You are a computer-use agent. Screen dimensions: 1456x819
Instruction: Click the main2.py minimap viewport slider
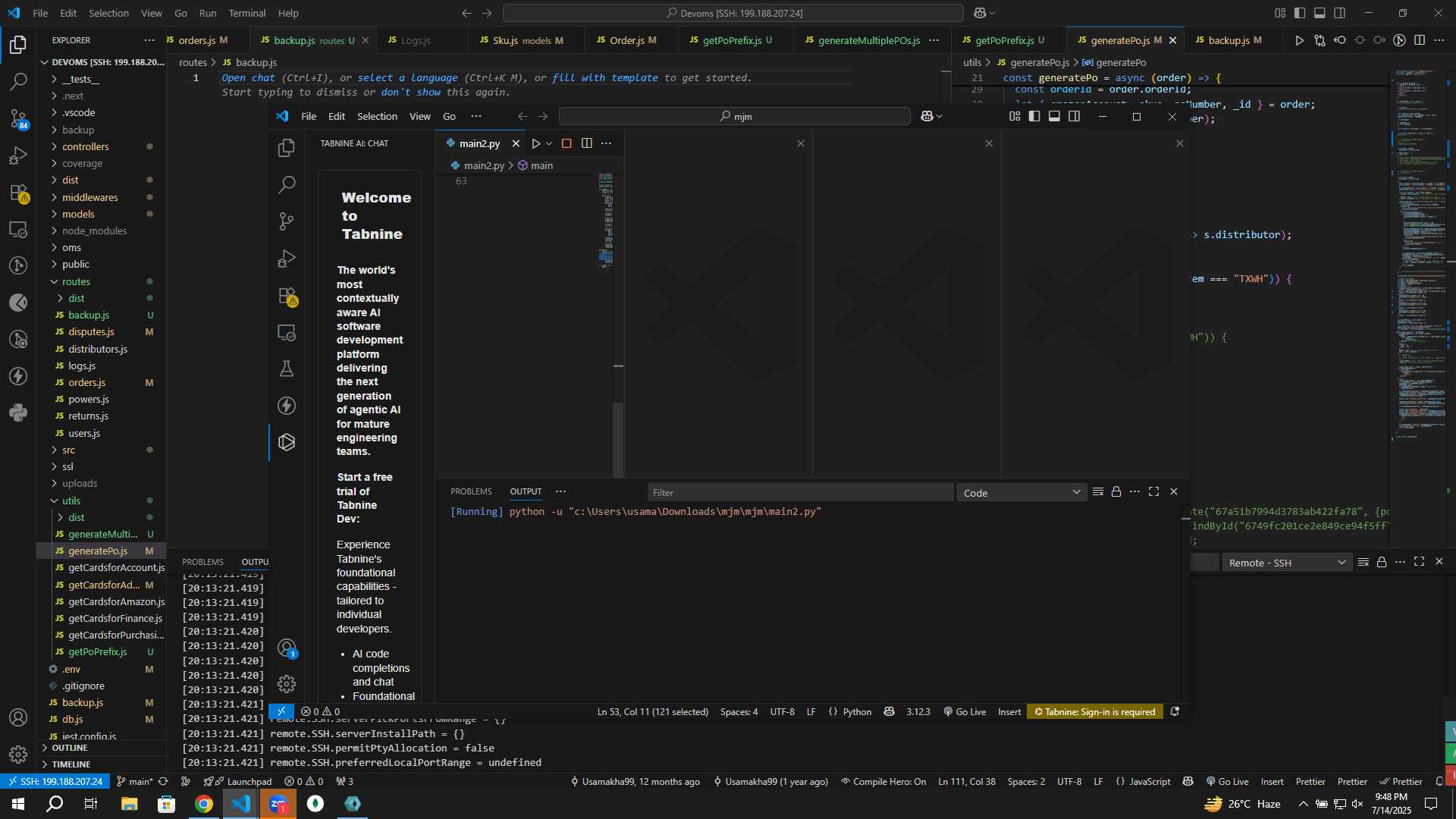click(x=606, y=258)
